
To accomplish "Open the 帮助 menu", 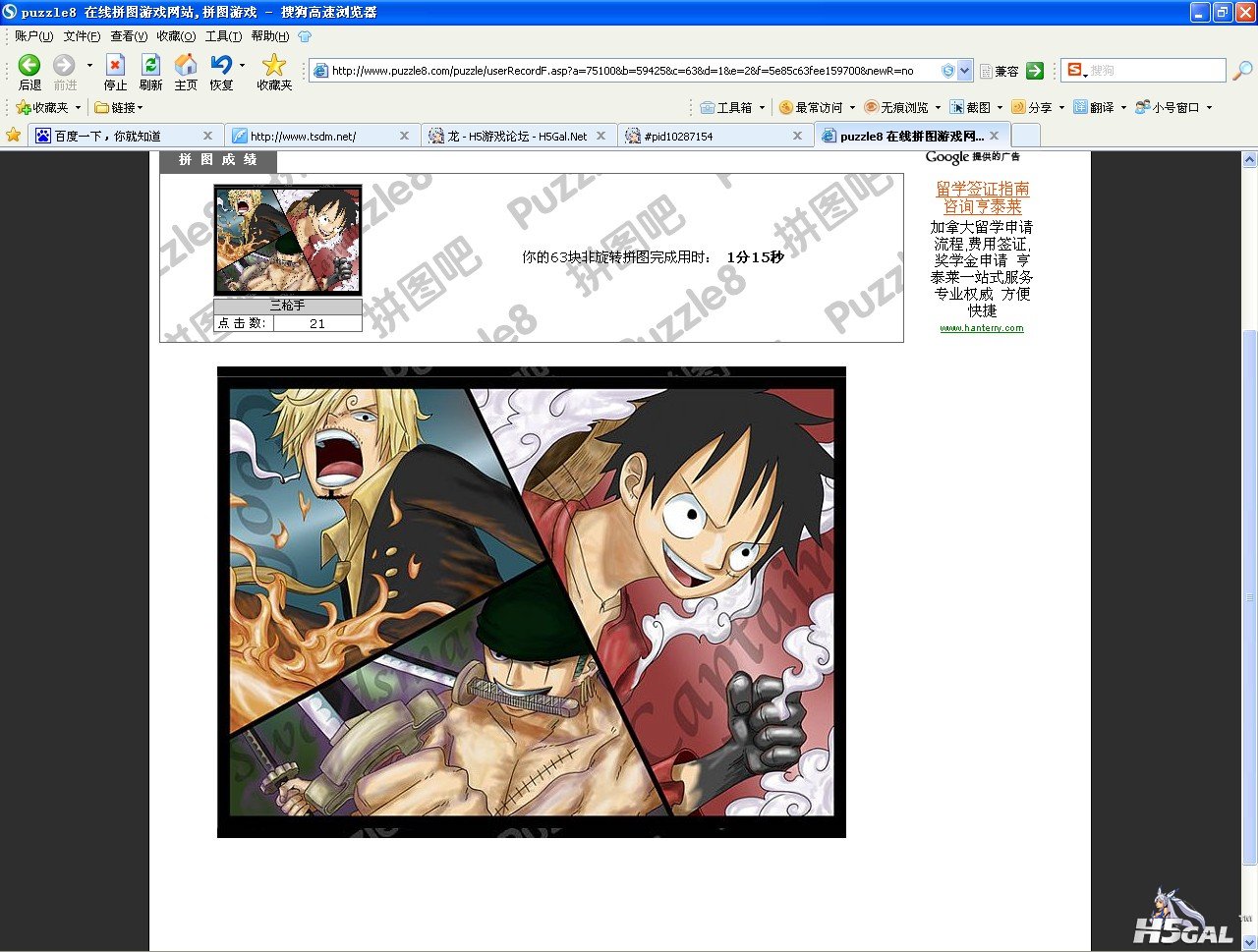I will pos(270,36).
